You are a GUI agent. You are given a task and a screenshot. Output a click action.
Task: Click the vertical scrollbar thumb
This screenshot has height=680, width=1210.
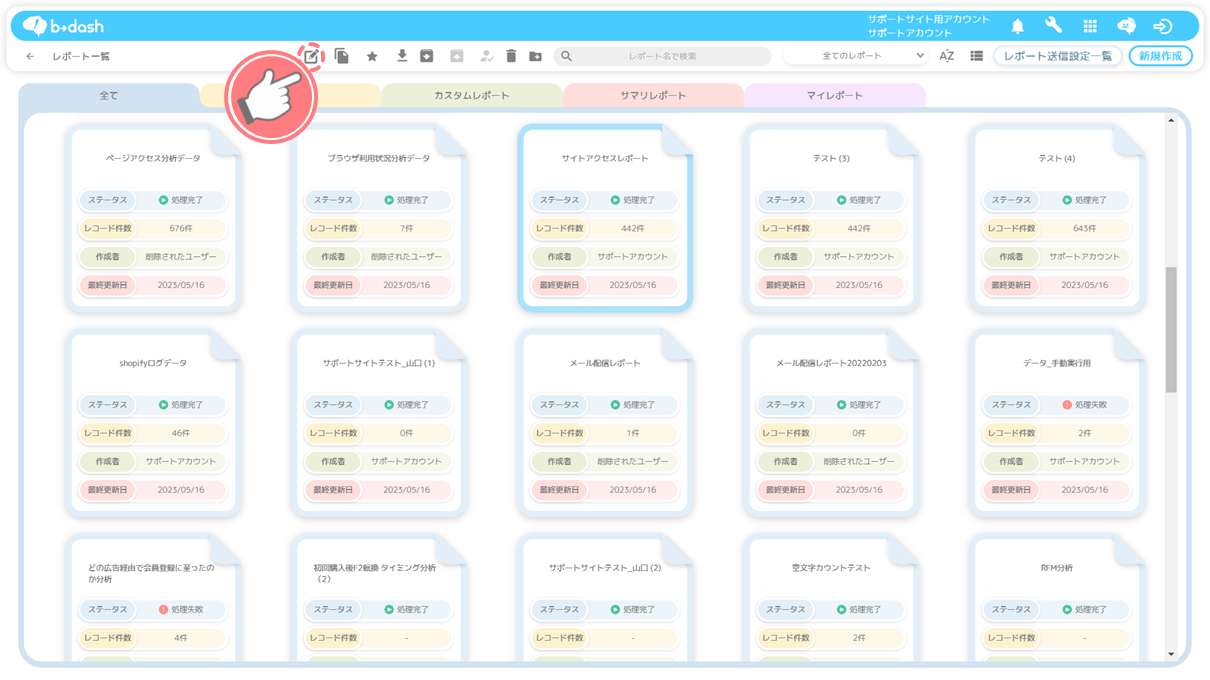[1171, 330]
